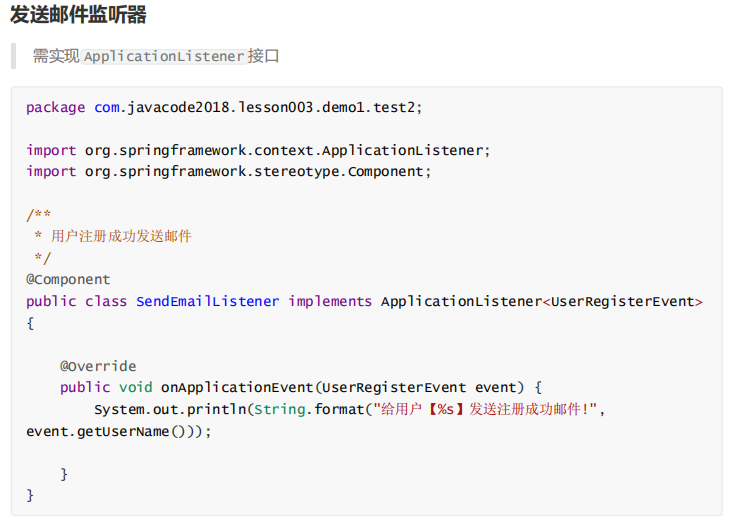Click the package declaration line

coord(231,107)
